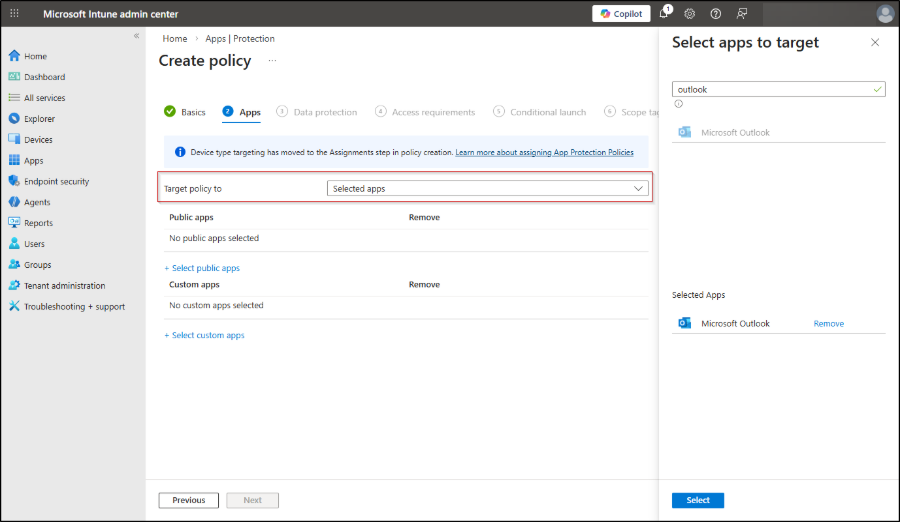The height and width of the screenshot is (522, 900).
Task: Open Tenant administration in sidebar
Action: tap(65, 286)
